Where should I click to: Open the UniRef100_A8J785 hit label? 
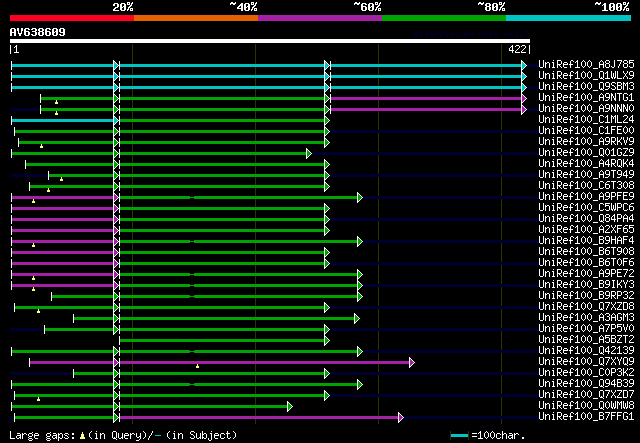pos(586,65)
